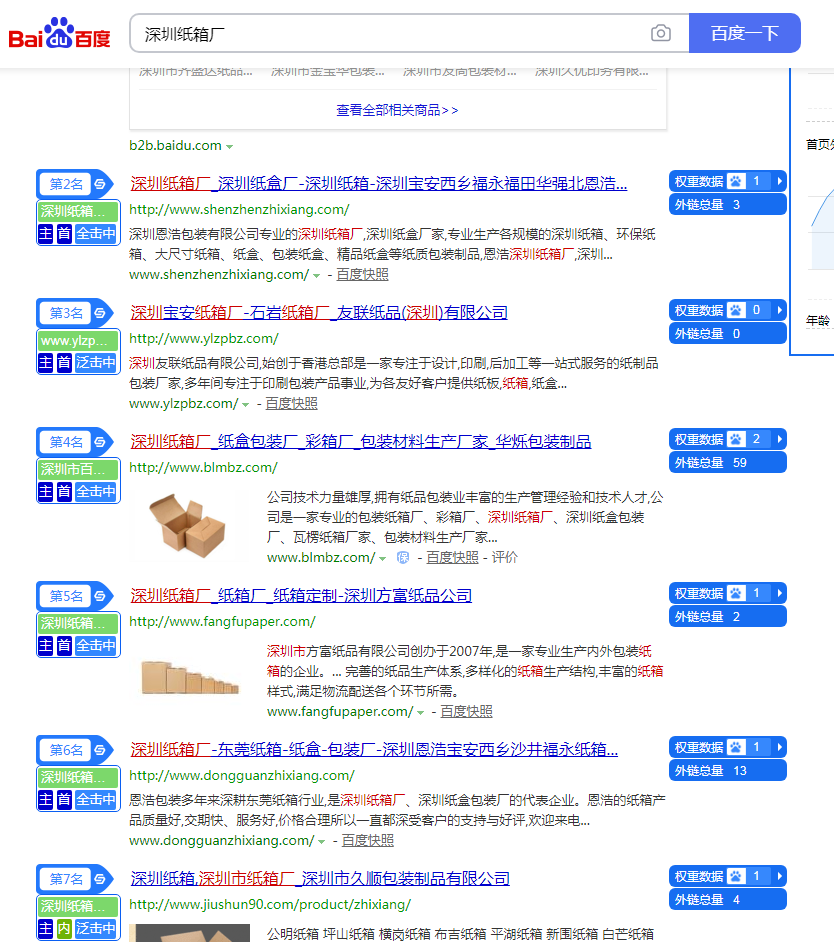834x942 pixels.
Task: Open the 友联纸品(深圳)有限公司 result title
Action: tap(319, 313)
